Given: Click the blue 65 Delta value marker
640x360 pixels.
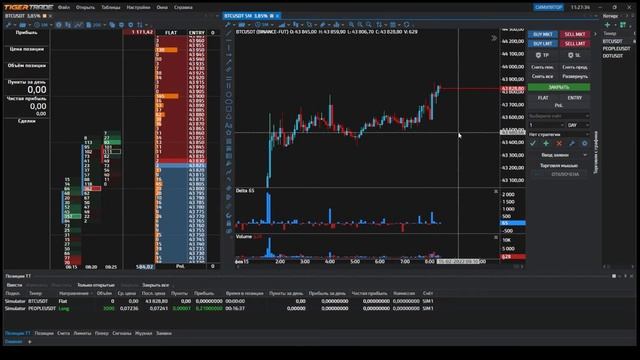Looking at the screenshot, I should 513,223.
